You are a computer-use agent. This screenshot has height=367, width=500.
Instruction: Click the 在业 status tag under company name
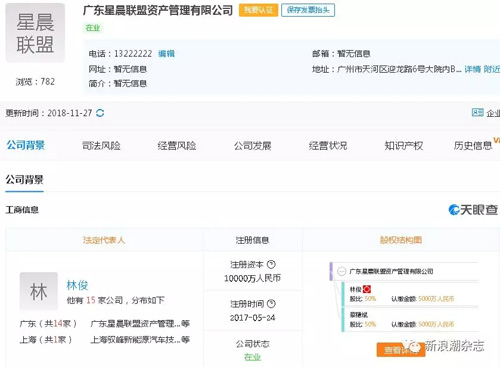[x=93, y=28]
